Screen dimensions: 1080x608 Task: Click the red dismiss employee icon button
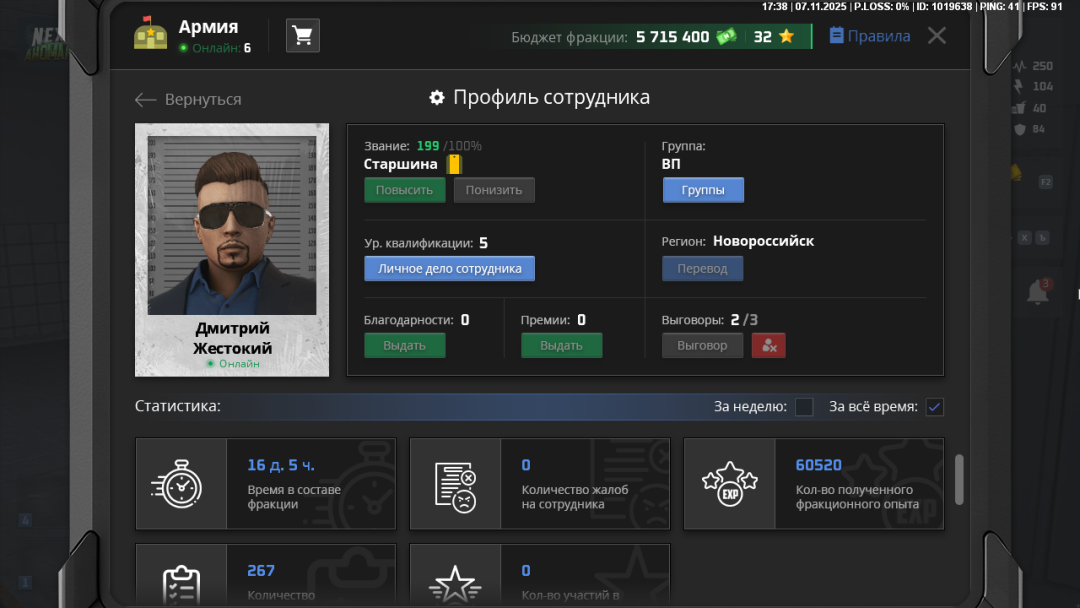[x=768, y=345]
